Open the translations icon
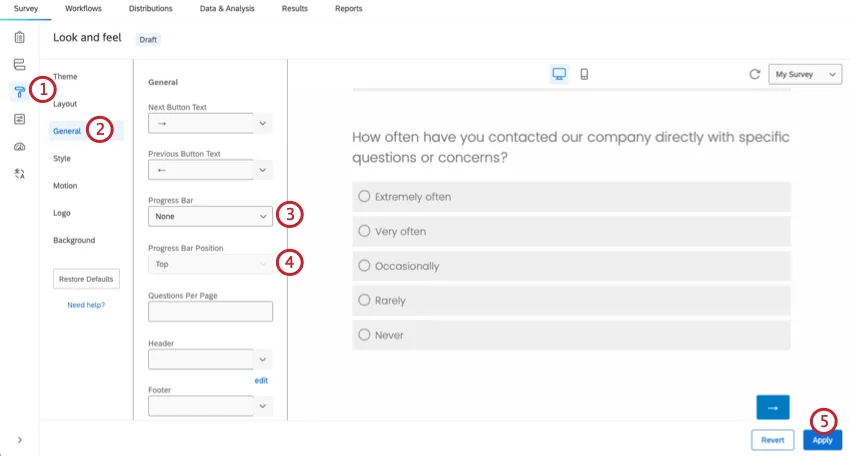850x456 pixels. coord(19,173)
